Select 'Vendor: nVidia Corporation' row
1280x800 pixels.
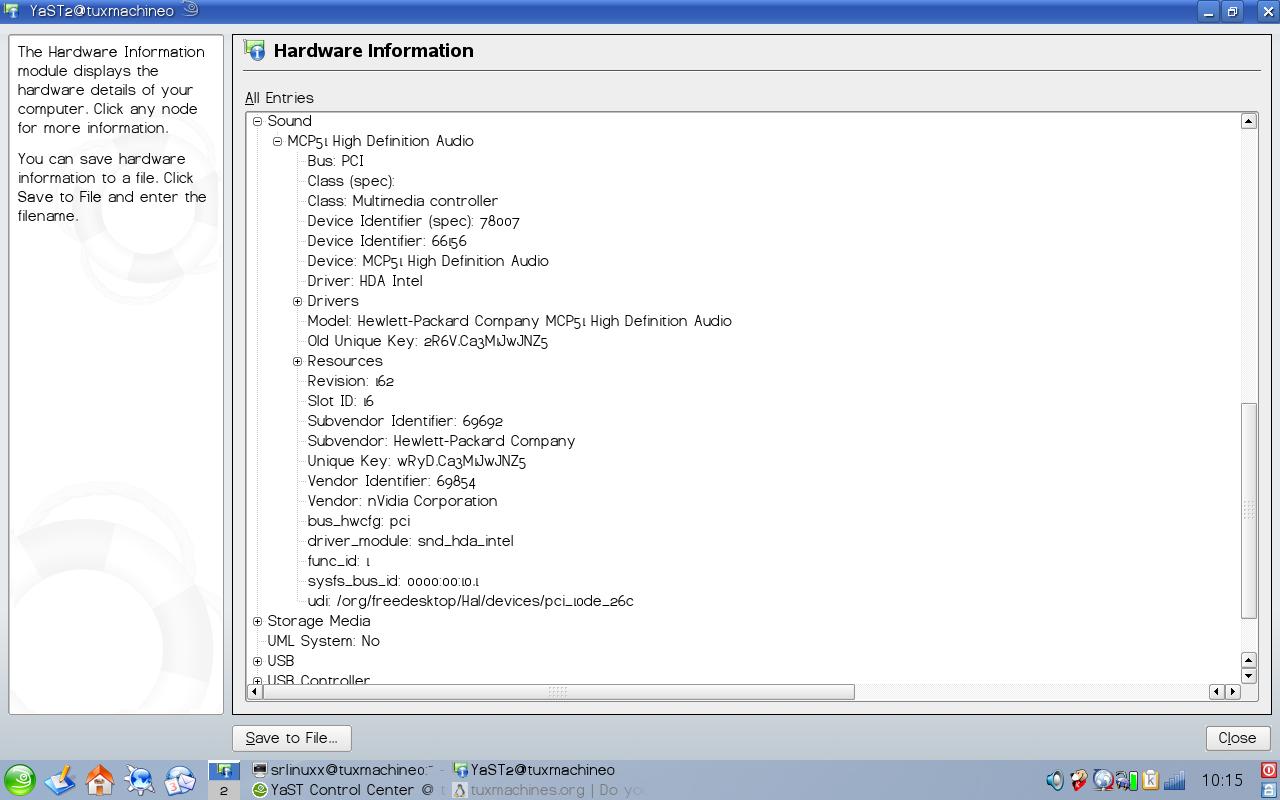point(402,501)
